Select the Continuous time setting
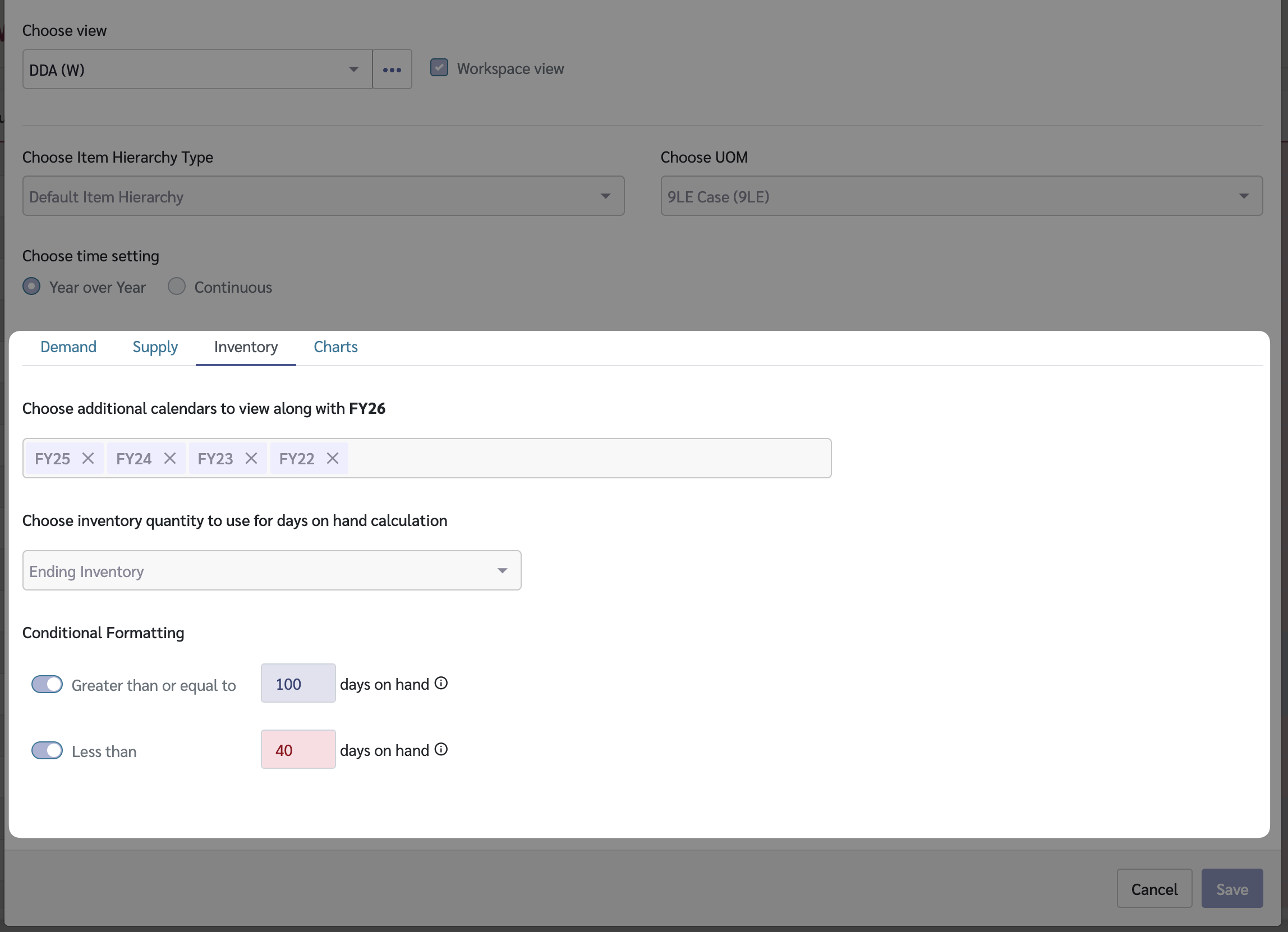This screenshot has height=932, width=1288. click(177, 287)
